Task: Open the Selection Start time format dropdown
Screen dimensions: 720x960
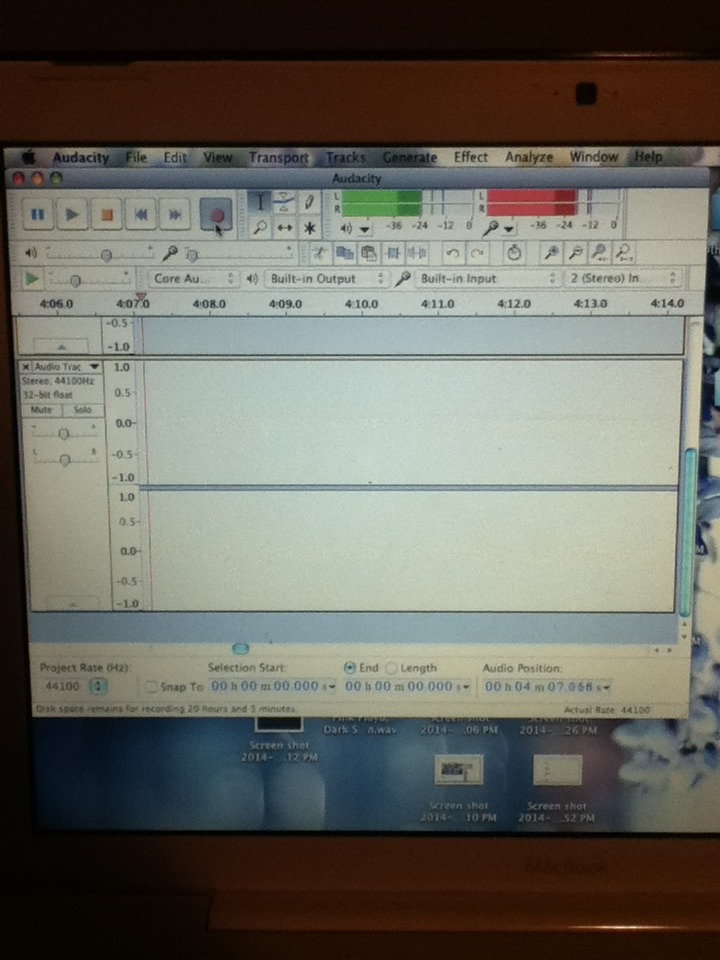Action: 332,687
